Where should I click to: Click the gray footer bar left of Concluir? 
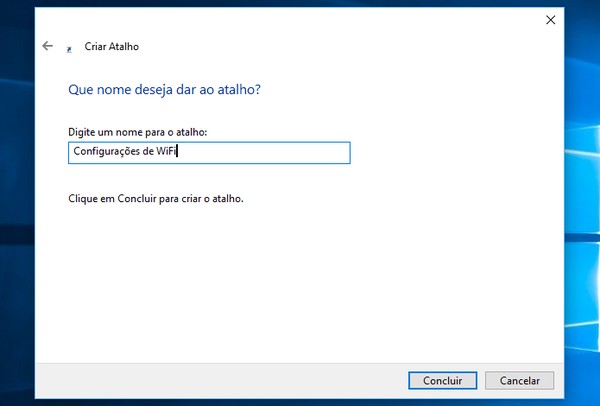coord(220,380)
